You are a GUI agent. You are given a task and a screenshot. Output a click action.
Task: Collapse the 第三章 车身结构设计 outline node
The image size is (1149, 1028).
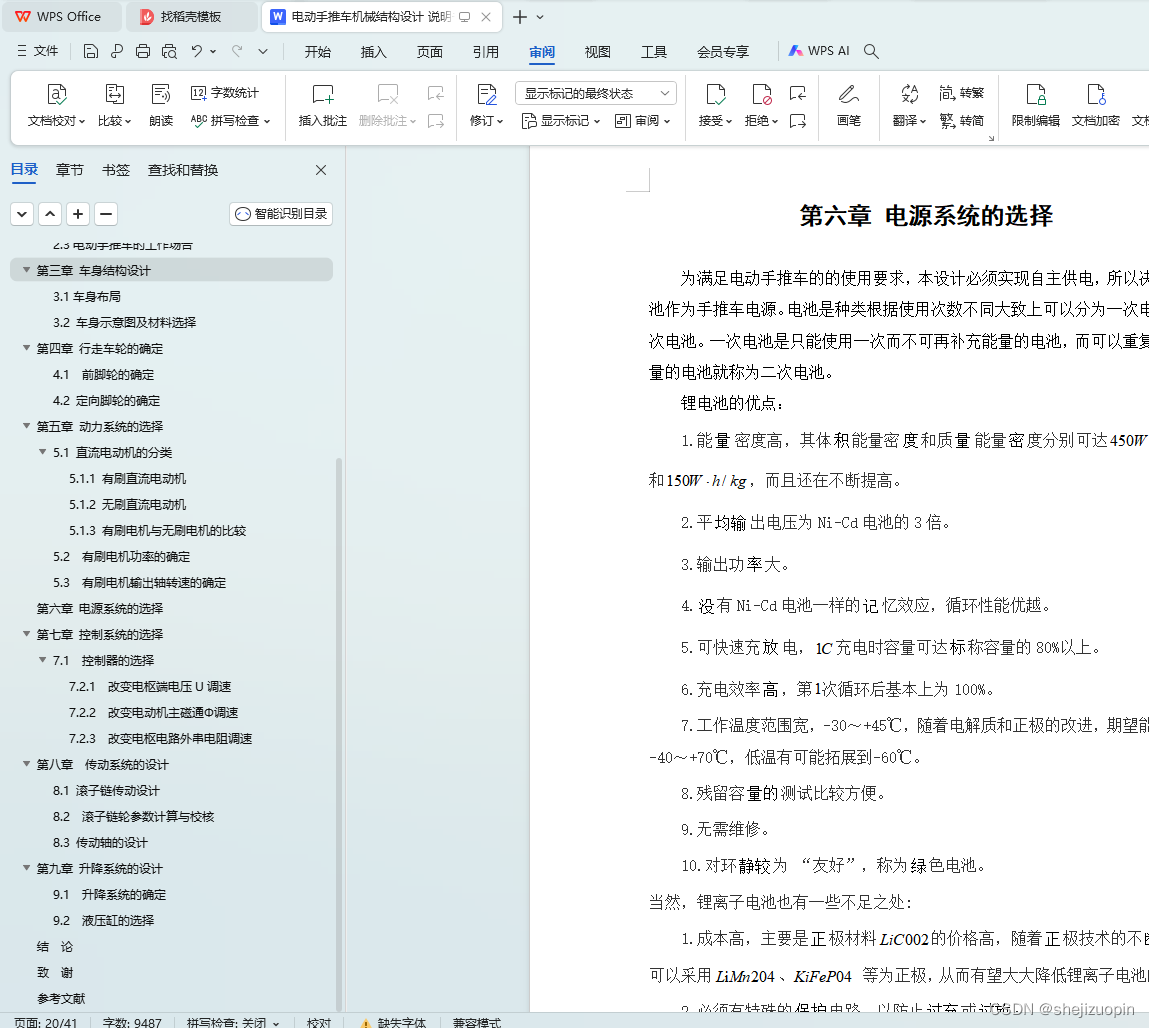(26, 270)
